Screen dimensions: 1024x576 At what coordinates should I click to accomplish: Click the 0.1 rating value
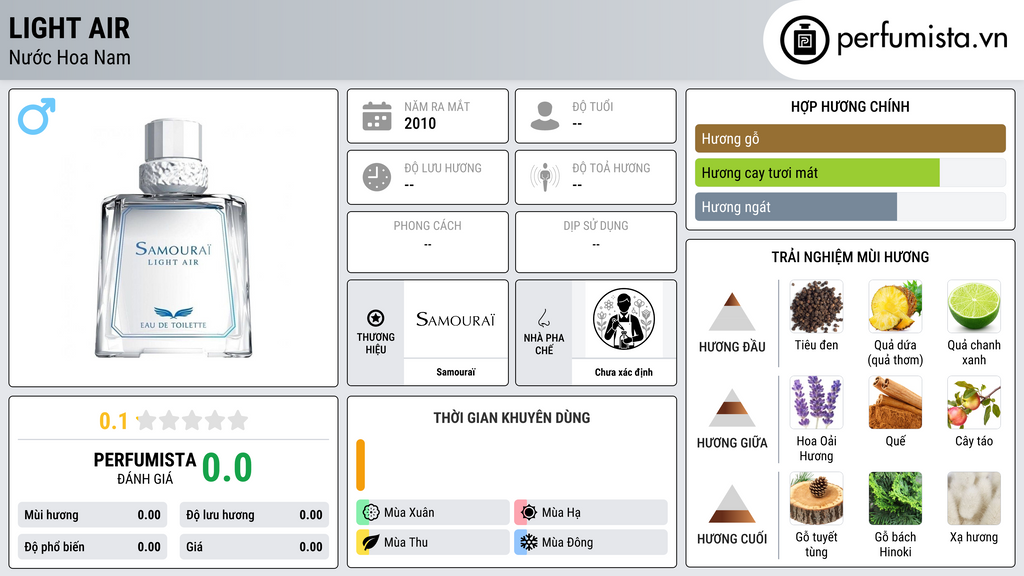[x=113, y=421]
